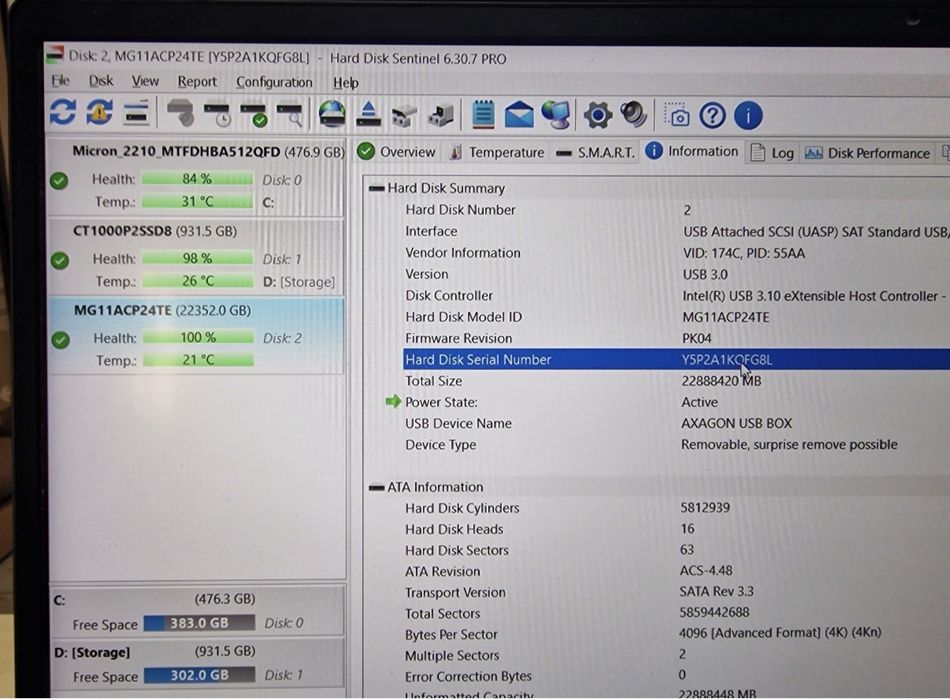Image resolution: width=950 pixels, height=700 pixels.
Task: Open the Disk menu
Action: [101, 81]
